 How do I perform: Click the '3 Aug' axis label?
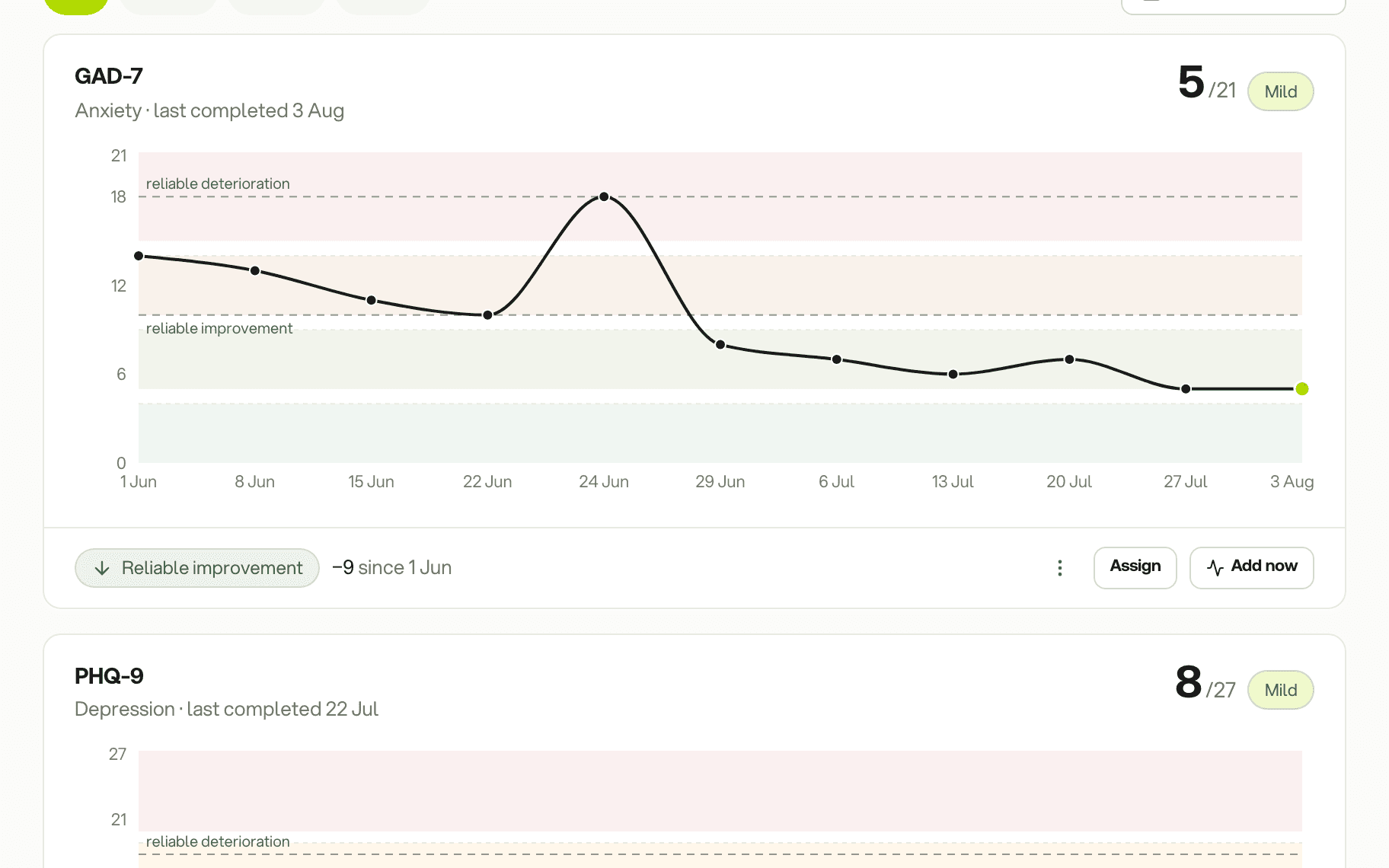coord(1292,482)
